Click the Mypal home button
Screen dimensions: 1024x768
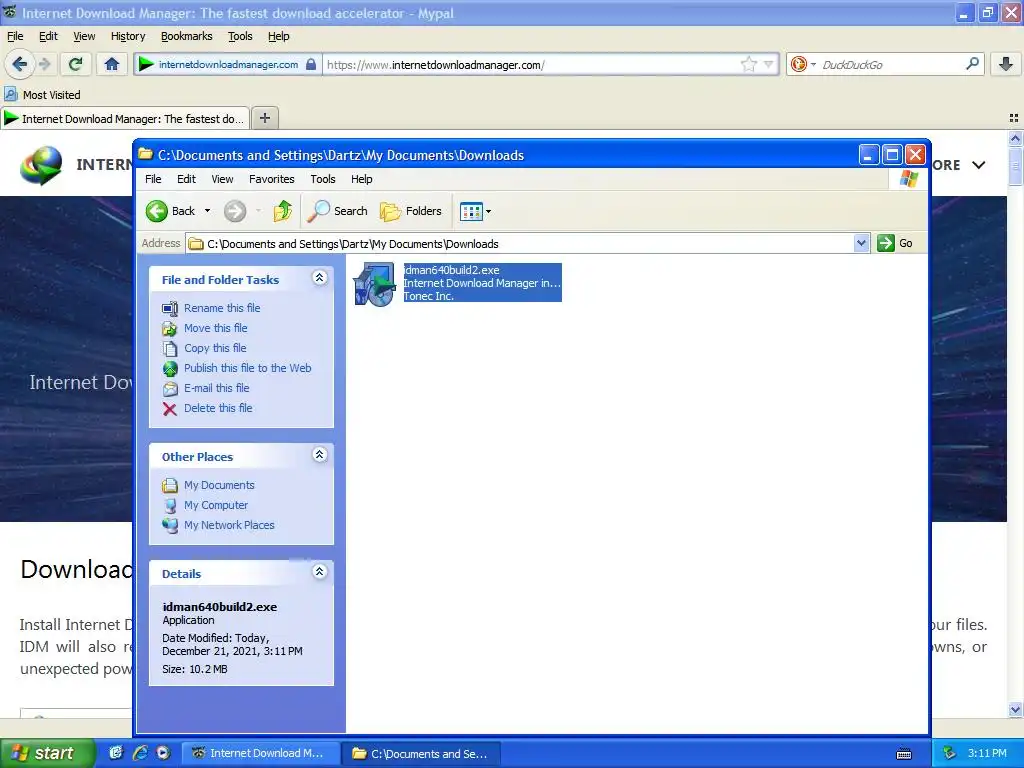tap(112, 64)
